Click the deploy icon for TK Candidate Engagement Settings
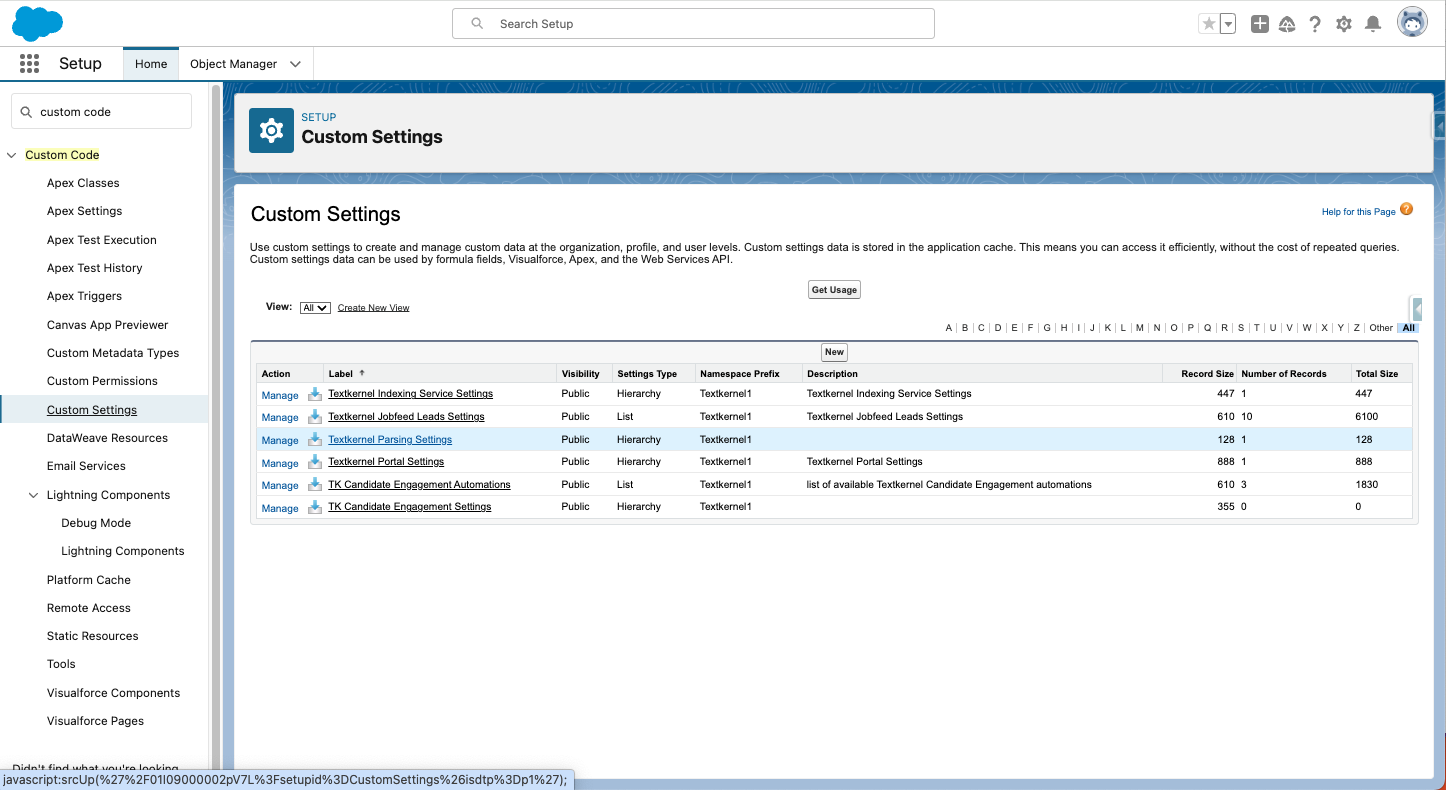 pyautogui.click(x=315, y=507)
